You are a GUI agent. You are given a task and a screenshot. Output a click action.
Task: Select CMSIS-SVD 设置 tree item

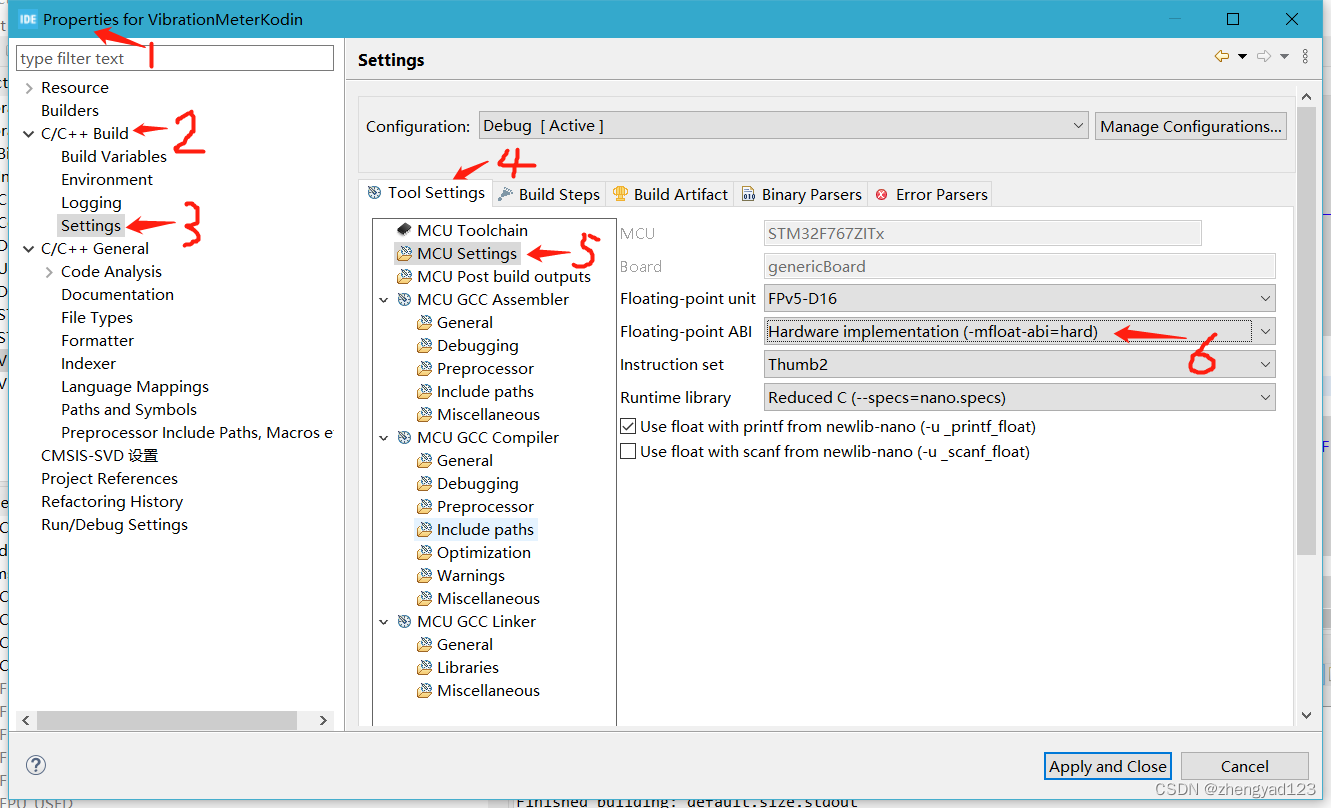pyautogui.click(x=99, y=455)
